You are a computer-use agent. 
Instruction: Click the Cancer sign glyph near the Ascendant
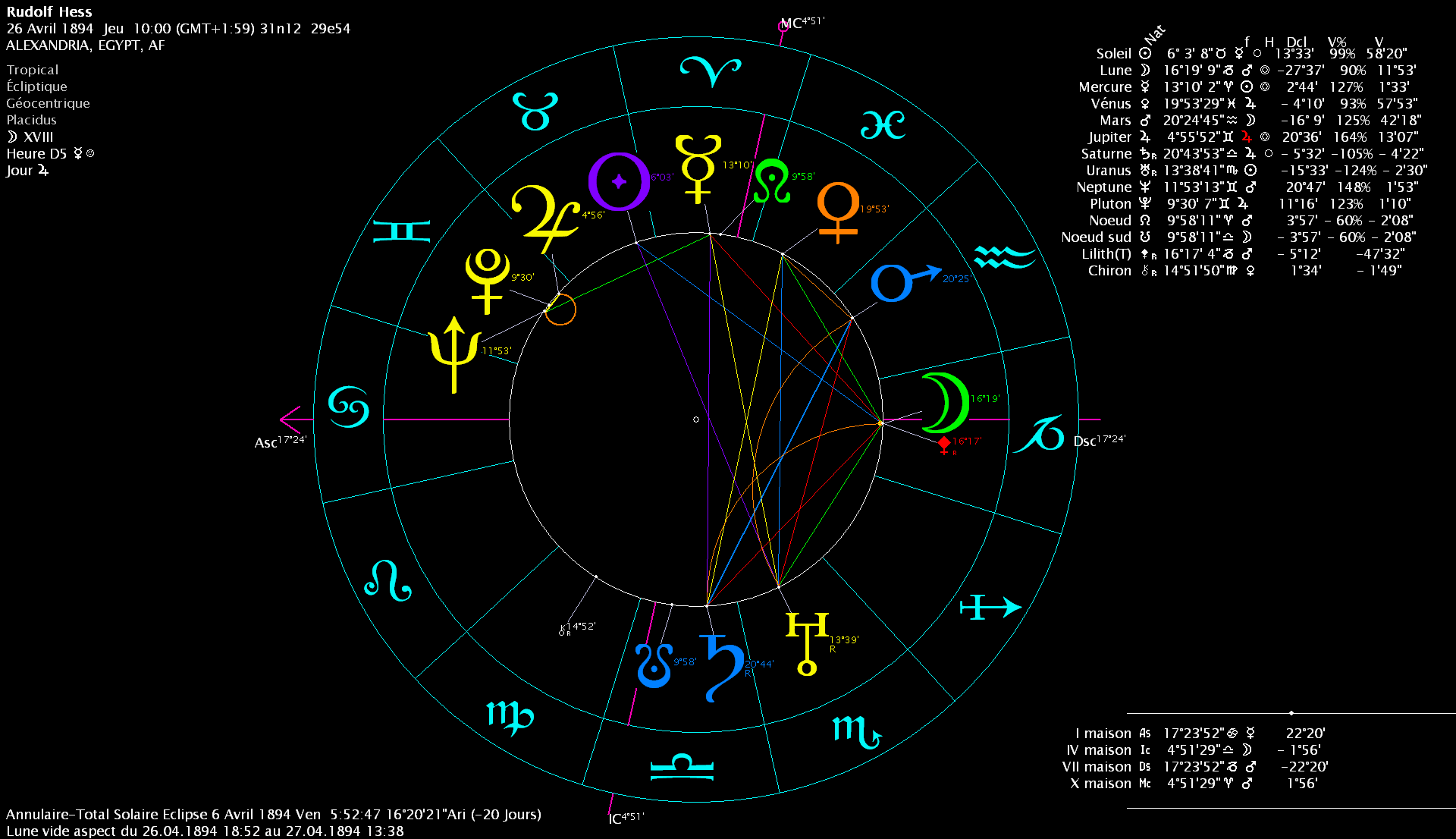pos(349,406)
